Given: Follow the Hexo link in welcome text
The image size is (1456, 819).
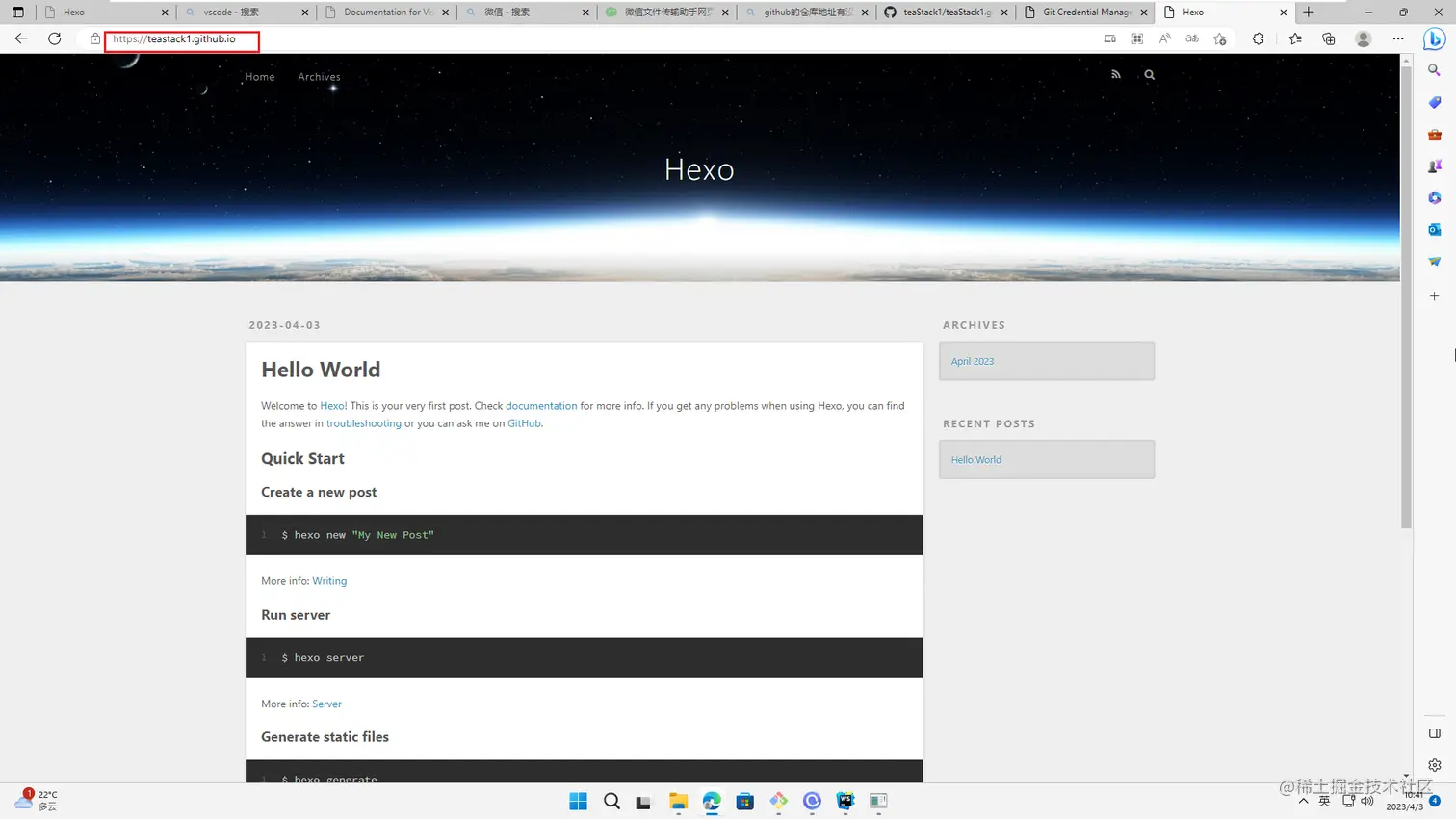Looking at the screenshot, I should (332, 406).
